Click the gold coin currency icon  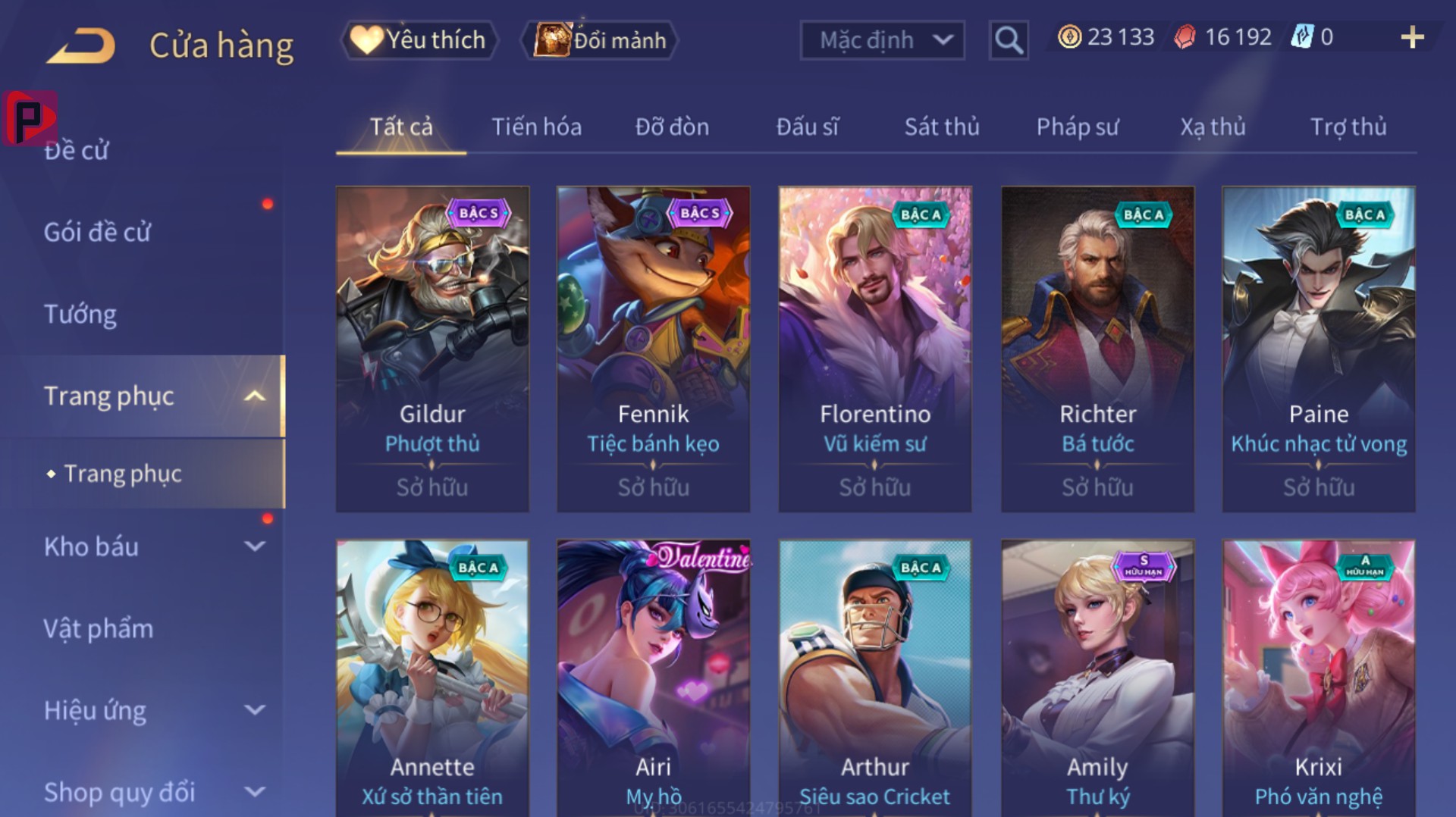coord(1069,37)
